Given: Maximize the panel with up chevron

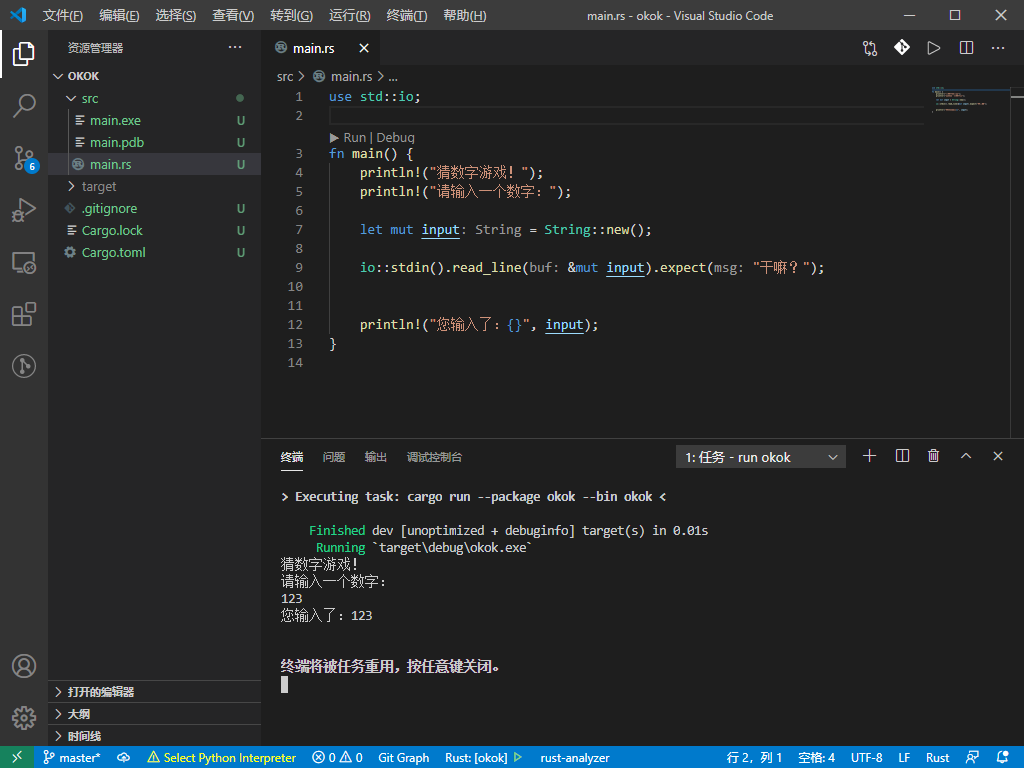Looking at the screenshot, I should click(x=966, y=456).
